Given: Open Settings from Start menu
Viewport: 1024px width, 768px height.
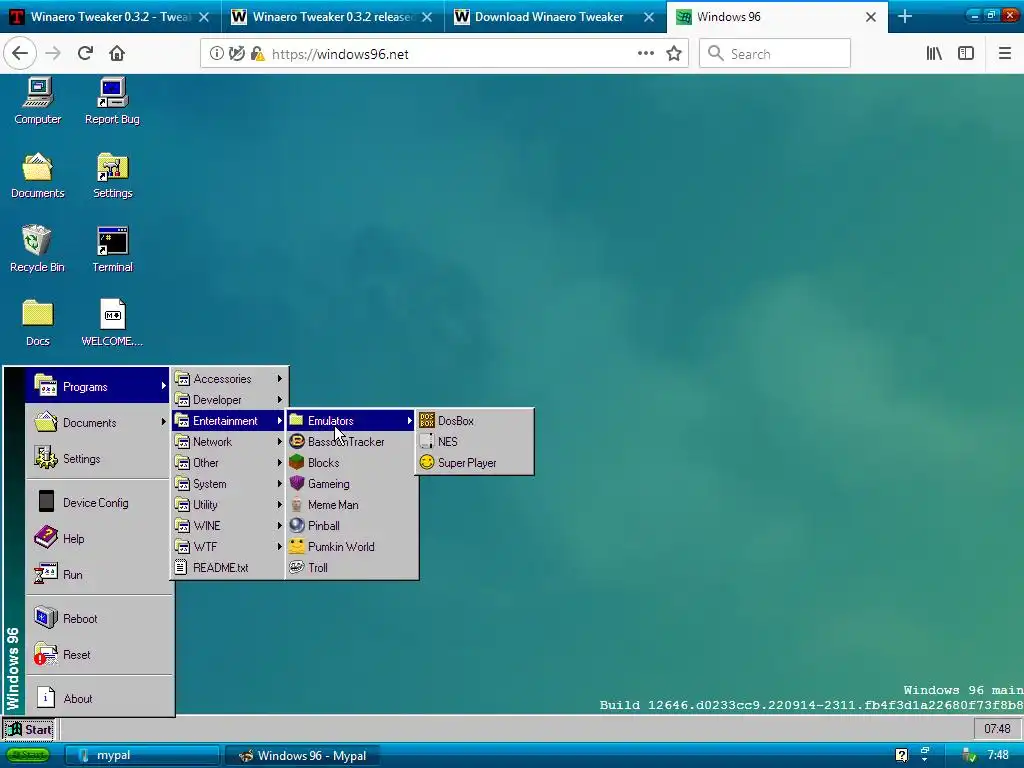Looking at the screenshot, I should (x=99, y=458).
